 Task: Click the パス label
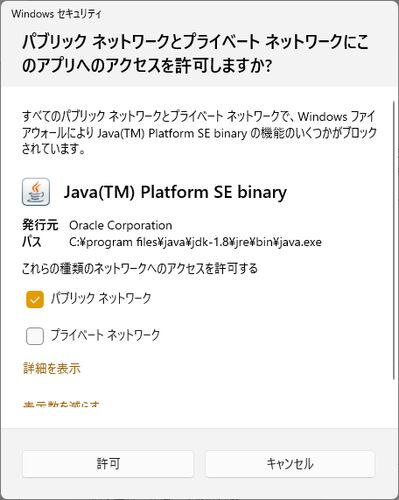coord(32,242)
